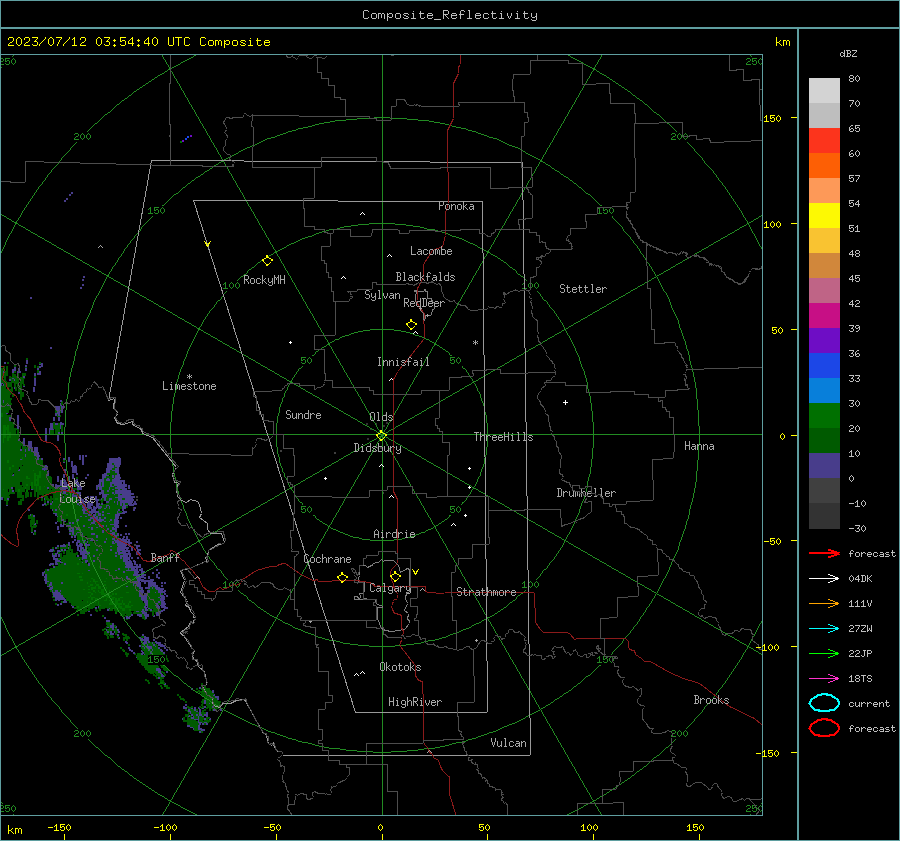Click the -100 tick on the bottom axis
The height and width of the screenshot is (841, 900).
(165, 828)
